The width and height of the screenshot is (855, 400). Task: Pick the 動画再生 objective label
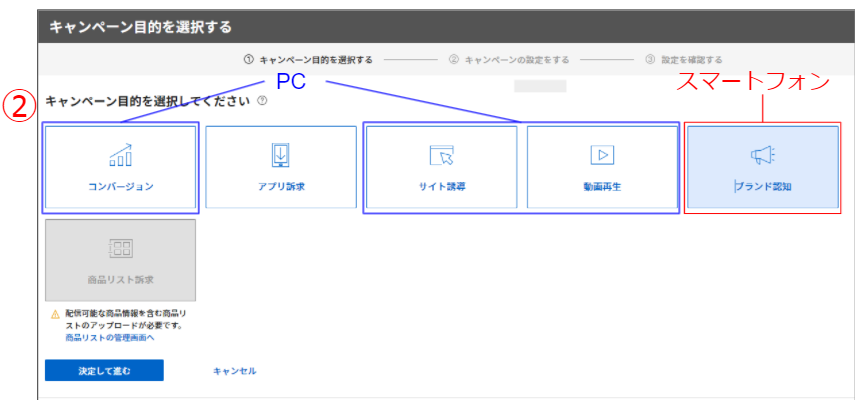tap(601, 187)
